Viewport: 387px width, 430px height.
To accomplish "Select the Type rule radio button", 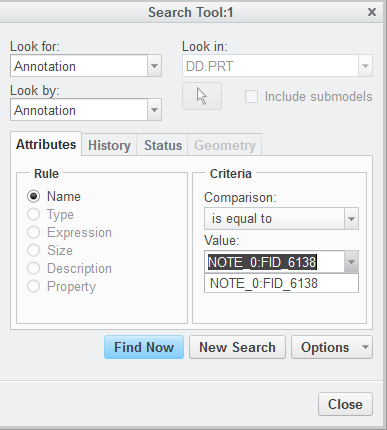I will (33, 214).
